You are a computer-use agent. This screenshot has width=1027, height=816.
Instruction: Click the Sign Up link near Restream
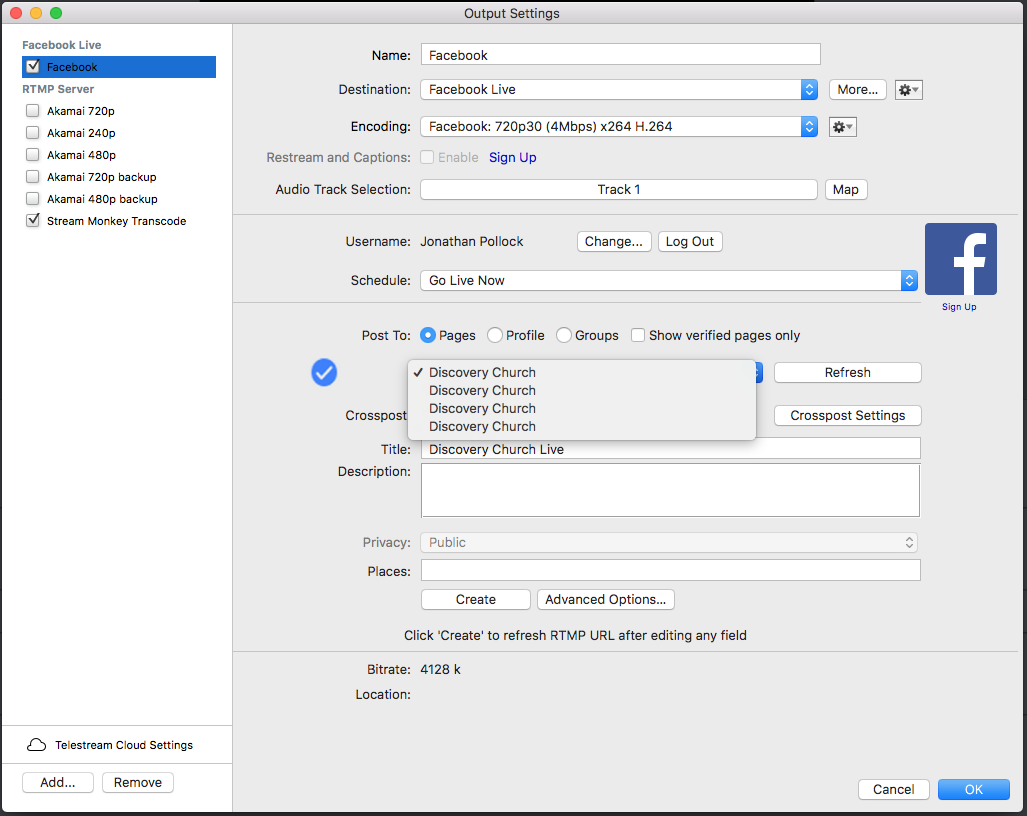tap(512, 158)
